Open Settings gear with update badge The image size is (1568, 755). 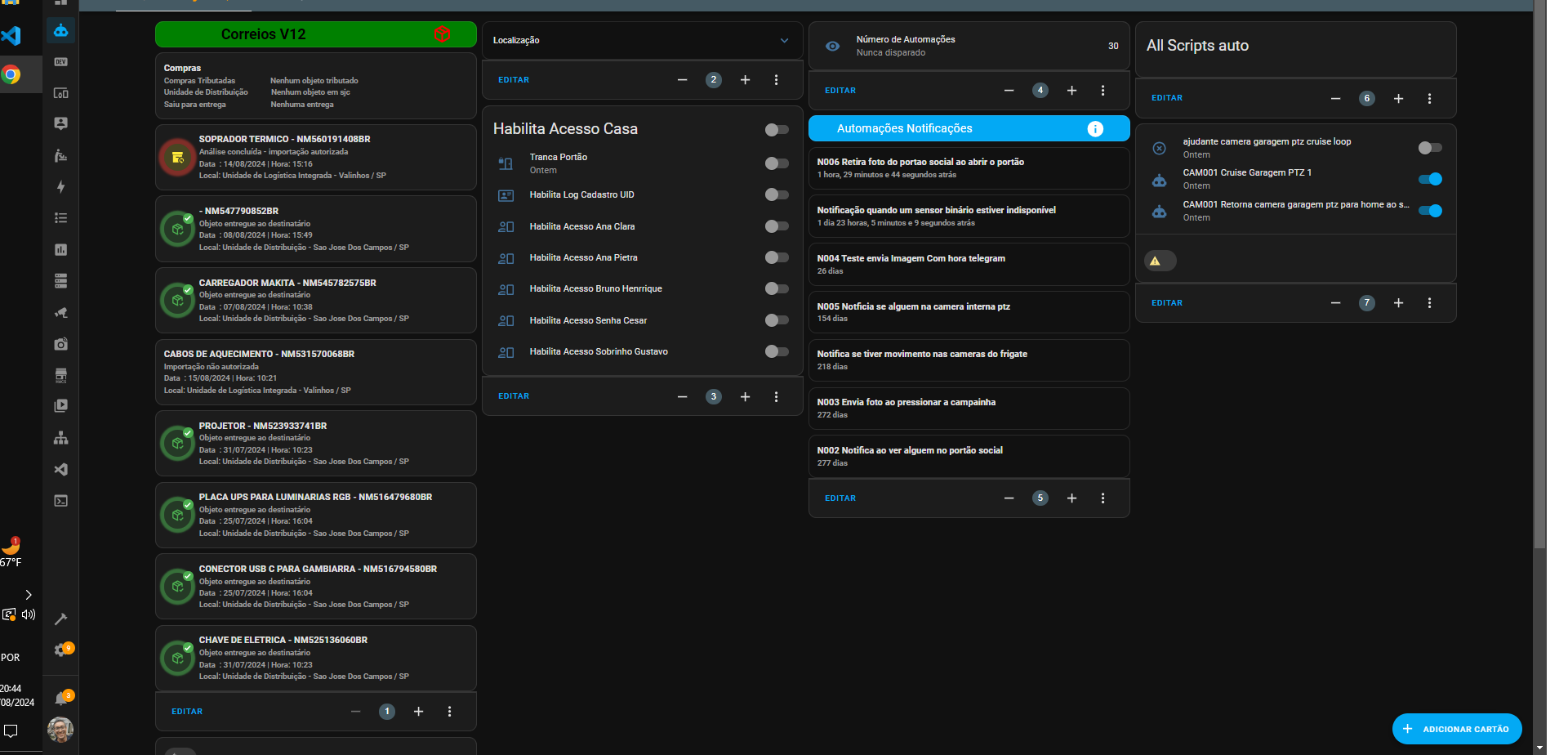(61, 650)
